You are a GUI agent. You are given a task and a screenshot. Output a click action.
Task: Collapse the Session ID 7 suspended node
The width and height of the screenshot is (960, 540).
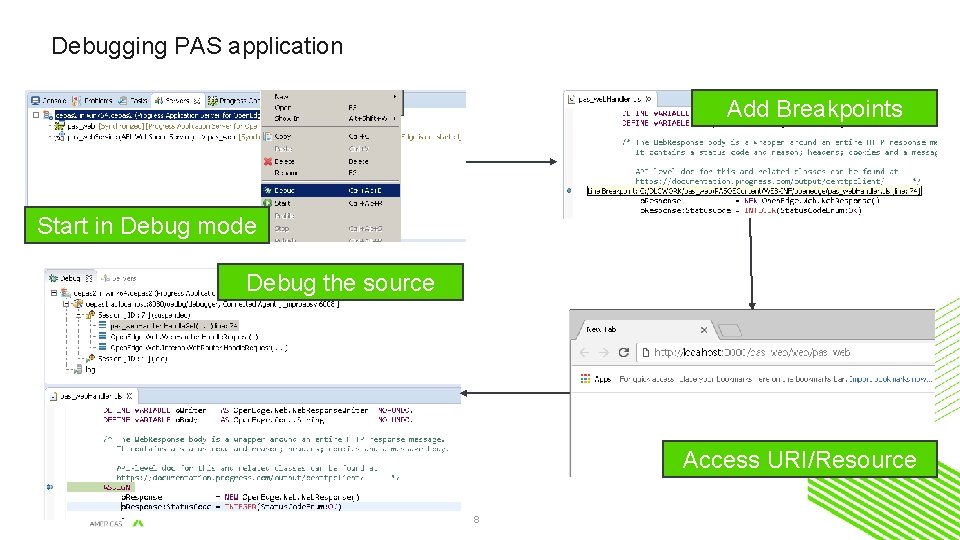tap(78, 315)
